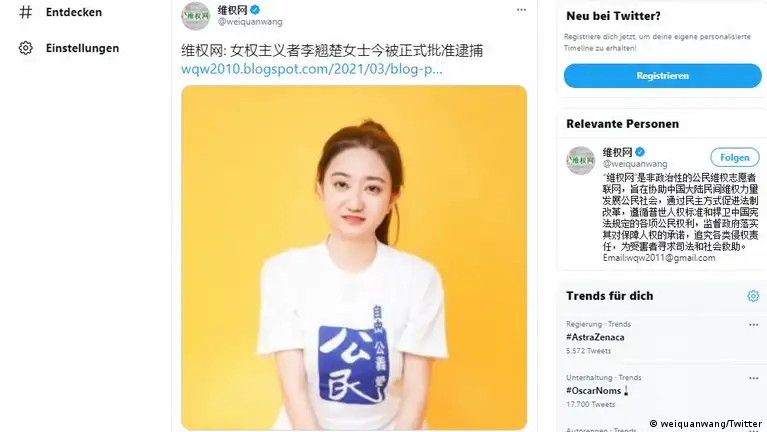Image resolution: width=767 pixels, height=432 pixels.
Task: Select the Entdecken navigation item
Action: pyautogui.click(x=61, y=12)
